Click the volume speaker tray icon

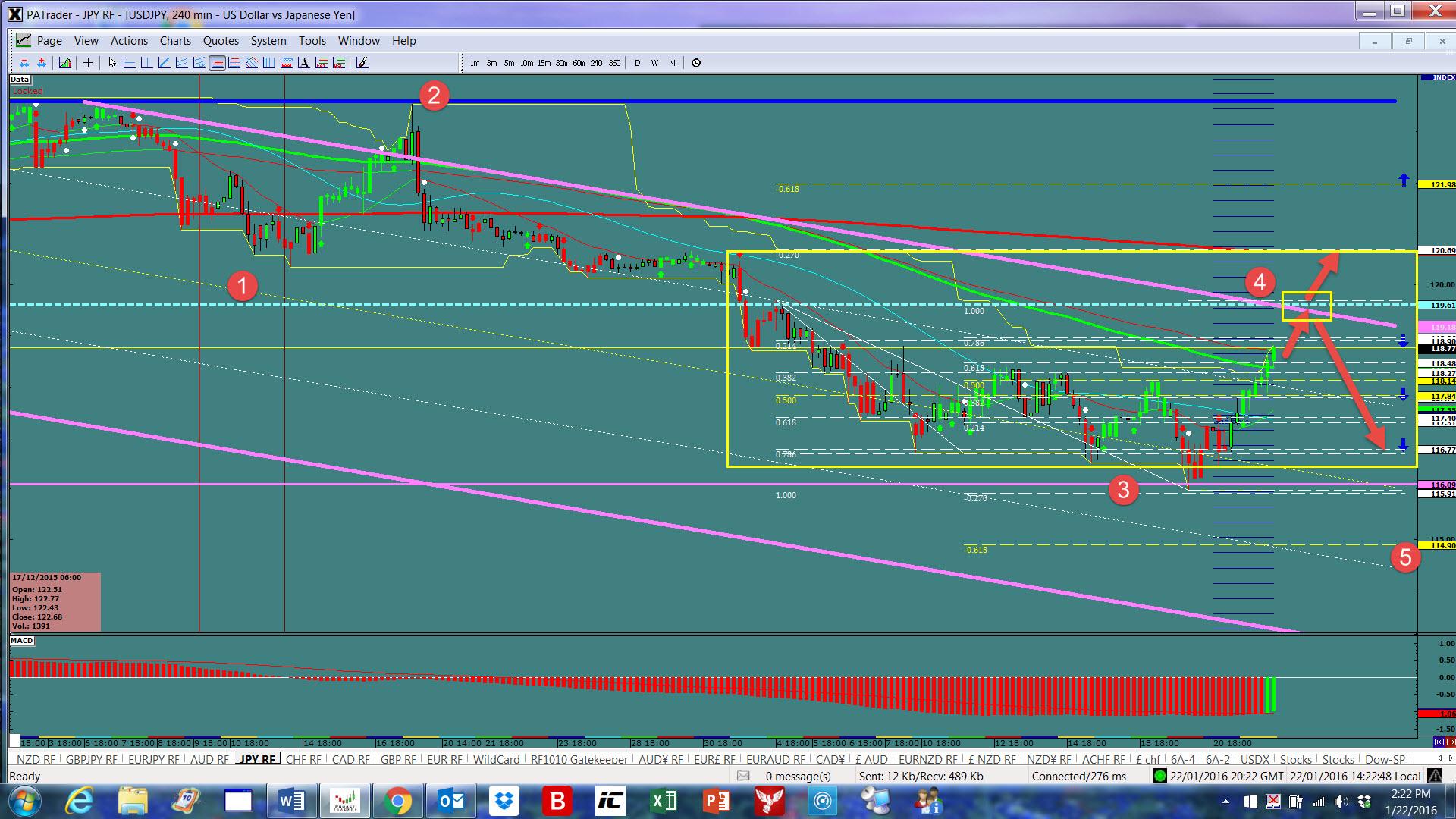(1341, 801)
